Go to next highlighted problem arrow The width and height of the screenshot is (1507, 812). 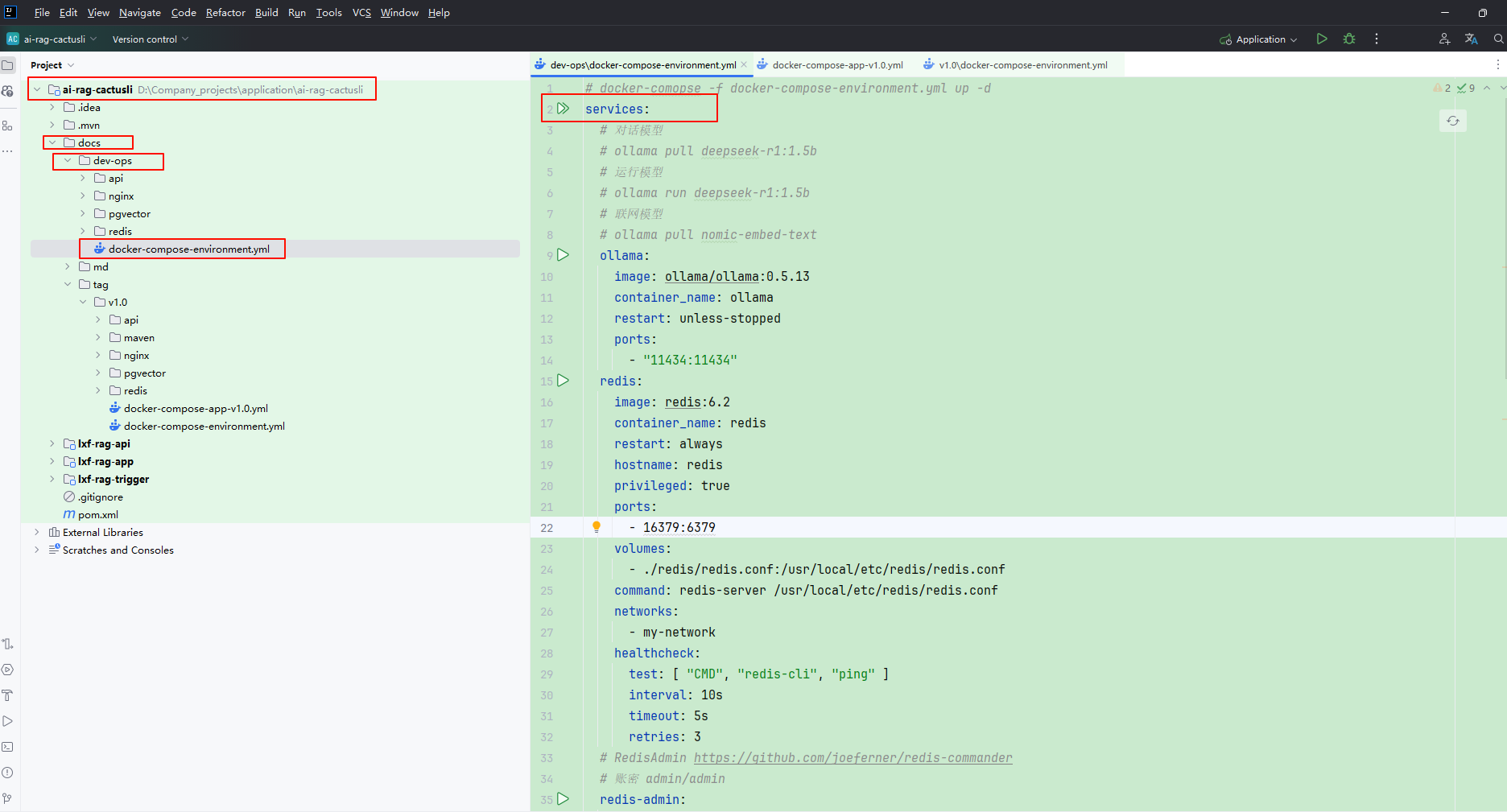click(1503, 88)
